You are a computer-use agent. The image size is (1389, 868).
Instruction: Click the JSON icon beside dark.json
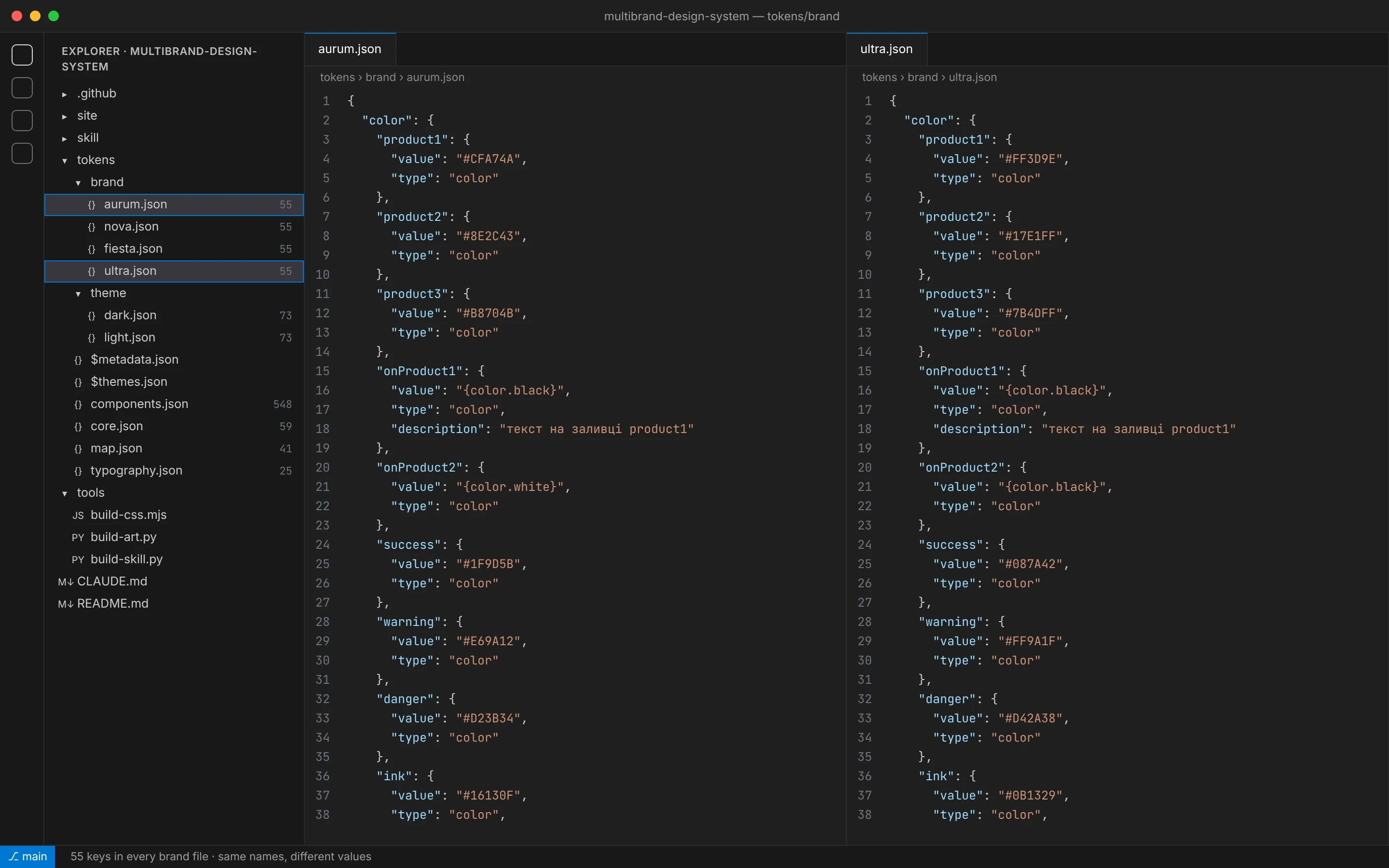(x=91, y=316)
